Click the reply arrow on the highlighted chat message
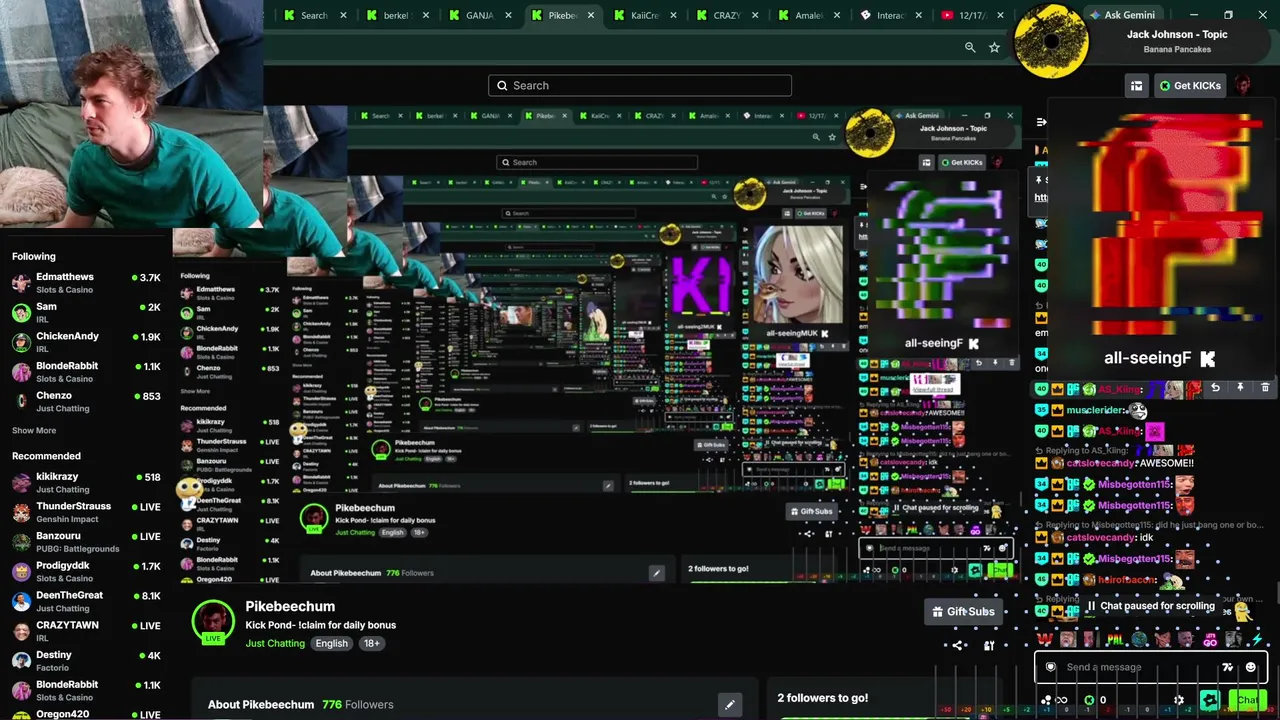 pyautogui.click(x=1215, y=388)
